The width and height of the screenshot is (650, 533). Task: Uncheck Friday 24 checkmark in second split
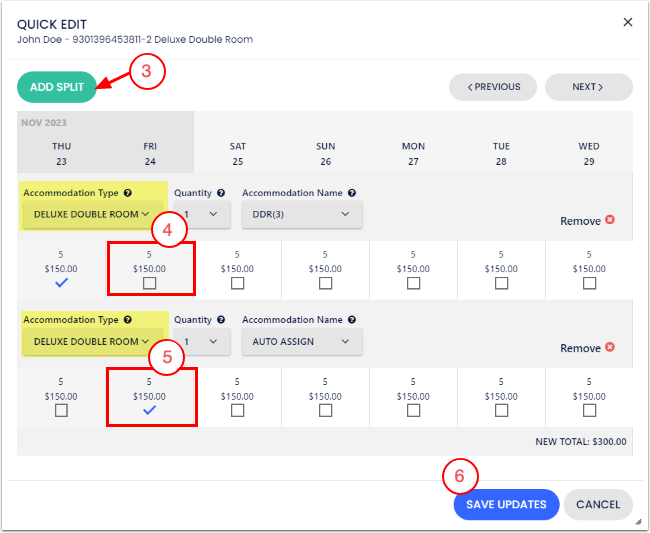[x=149, y=410]
